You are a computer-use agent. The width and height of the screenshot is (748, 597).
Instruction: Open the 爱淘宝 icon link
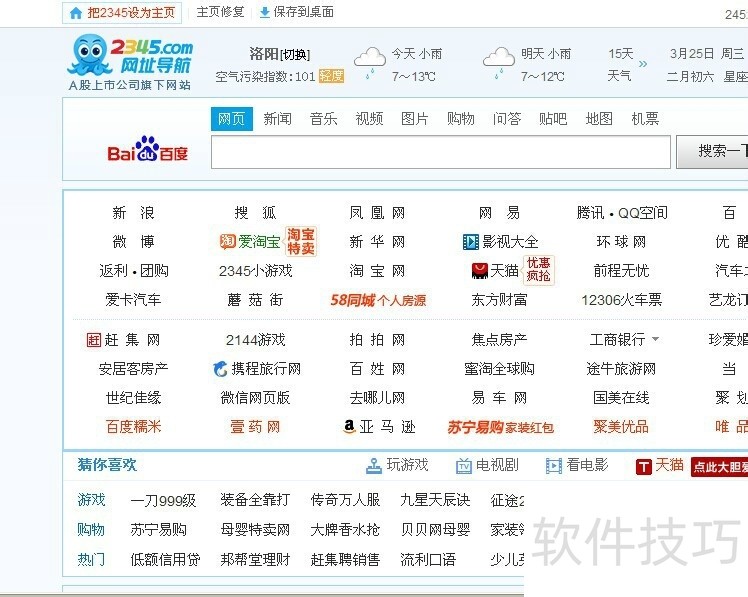[x=228, y=241]
